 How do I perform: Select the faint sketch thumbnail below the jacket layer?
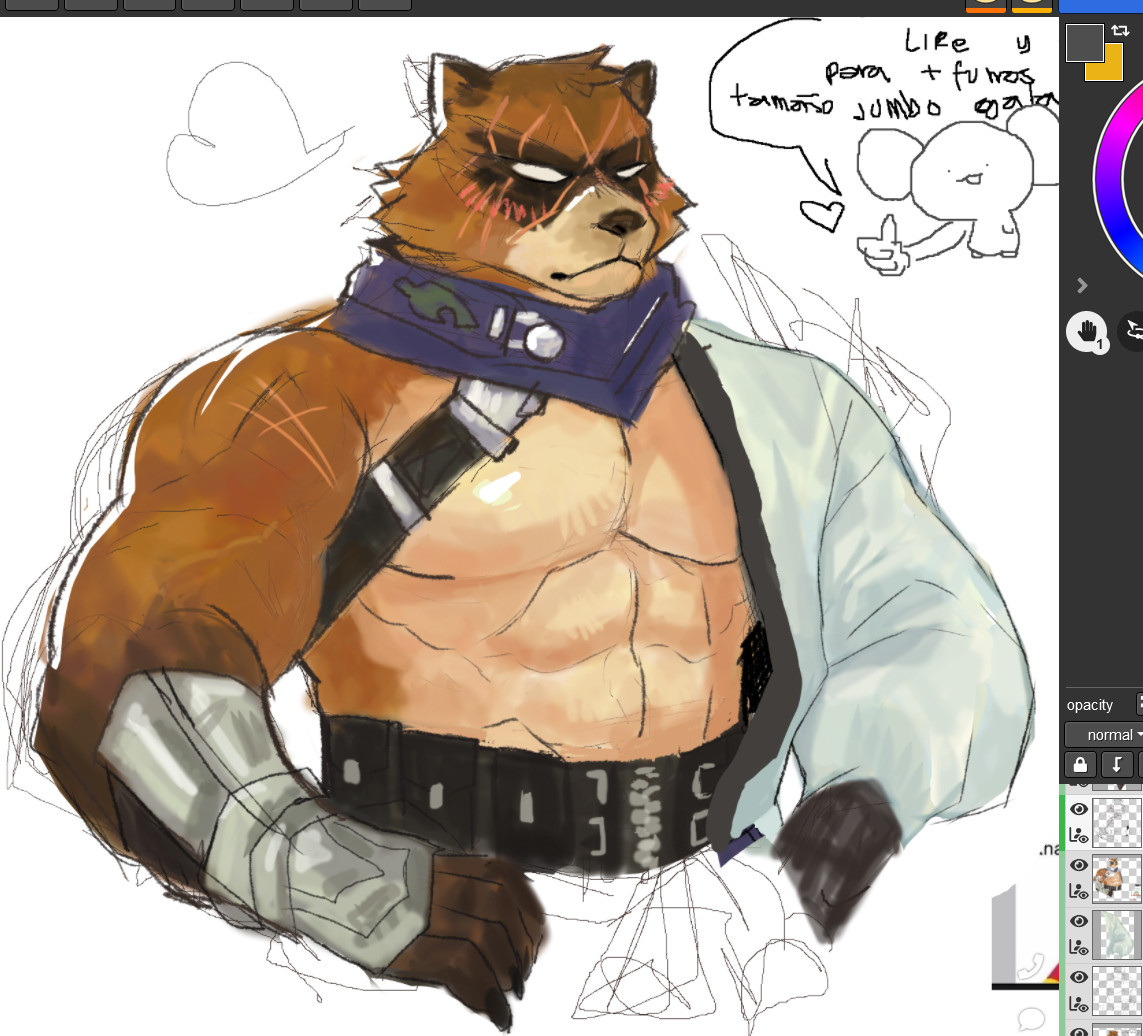point(1117,990)
